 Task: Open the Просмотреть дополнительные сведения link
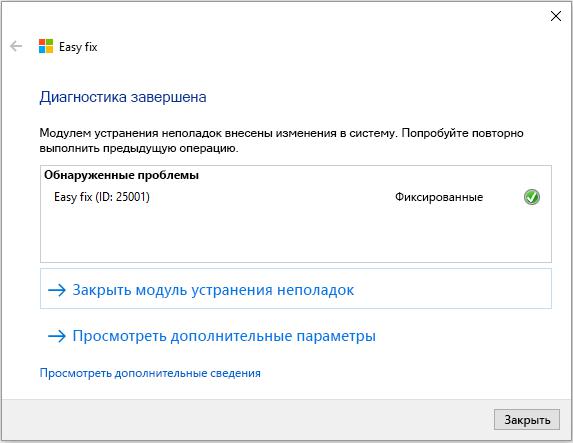(150, 373)
